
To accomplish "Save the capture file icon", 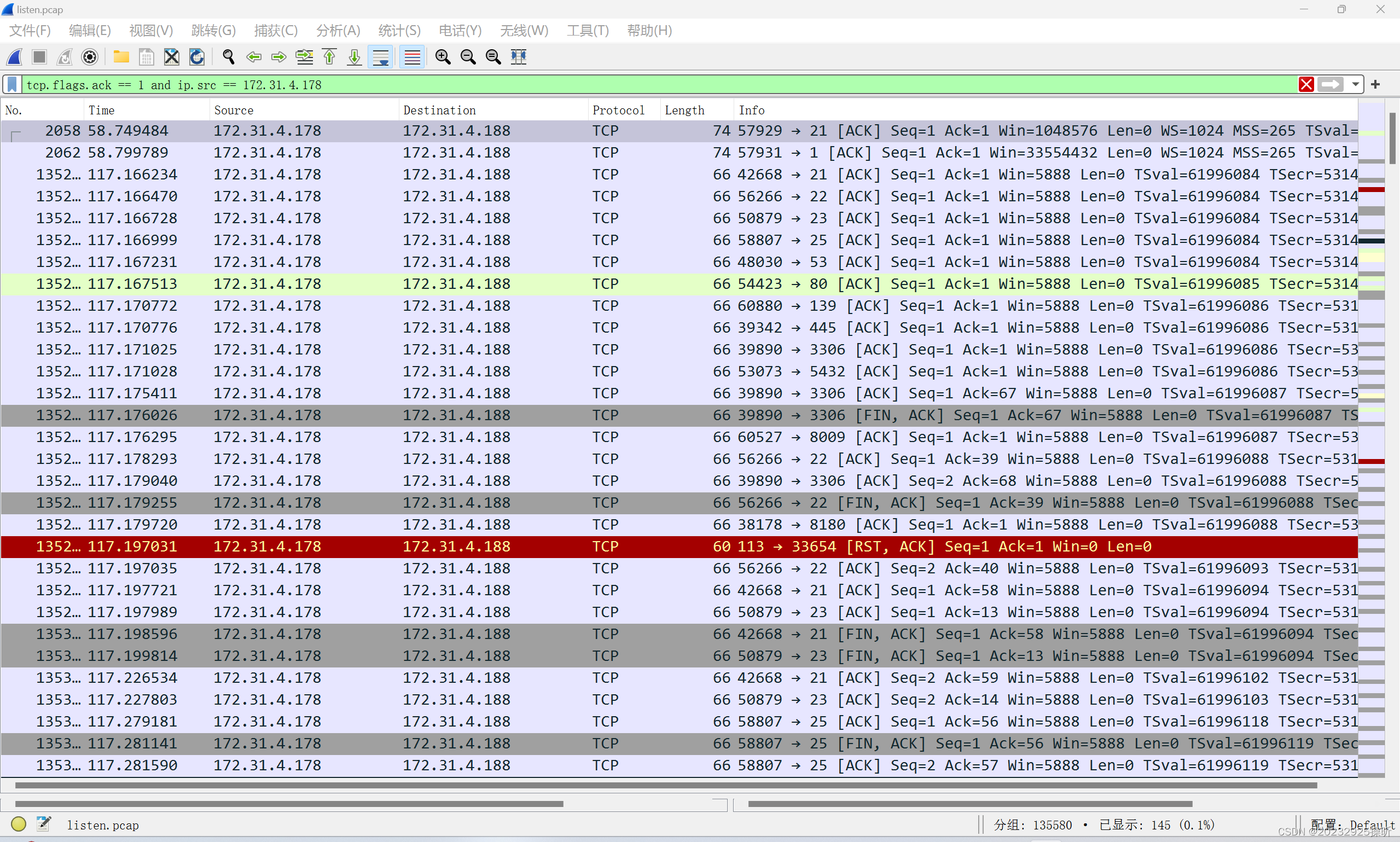I will tap(147, 57).
